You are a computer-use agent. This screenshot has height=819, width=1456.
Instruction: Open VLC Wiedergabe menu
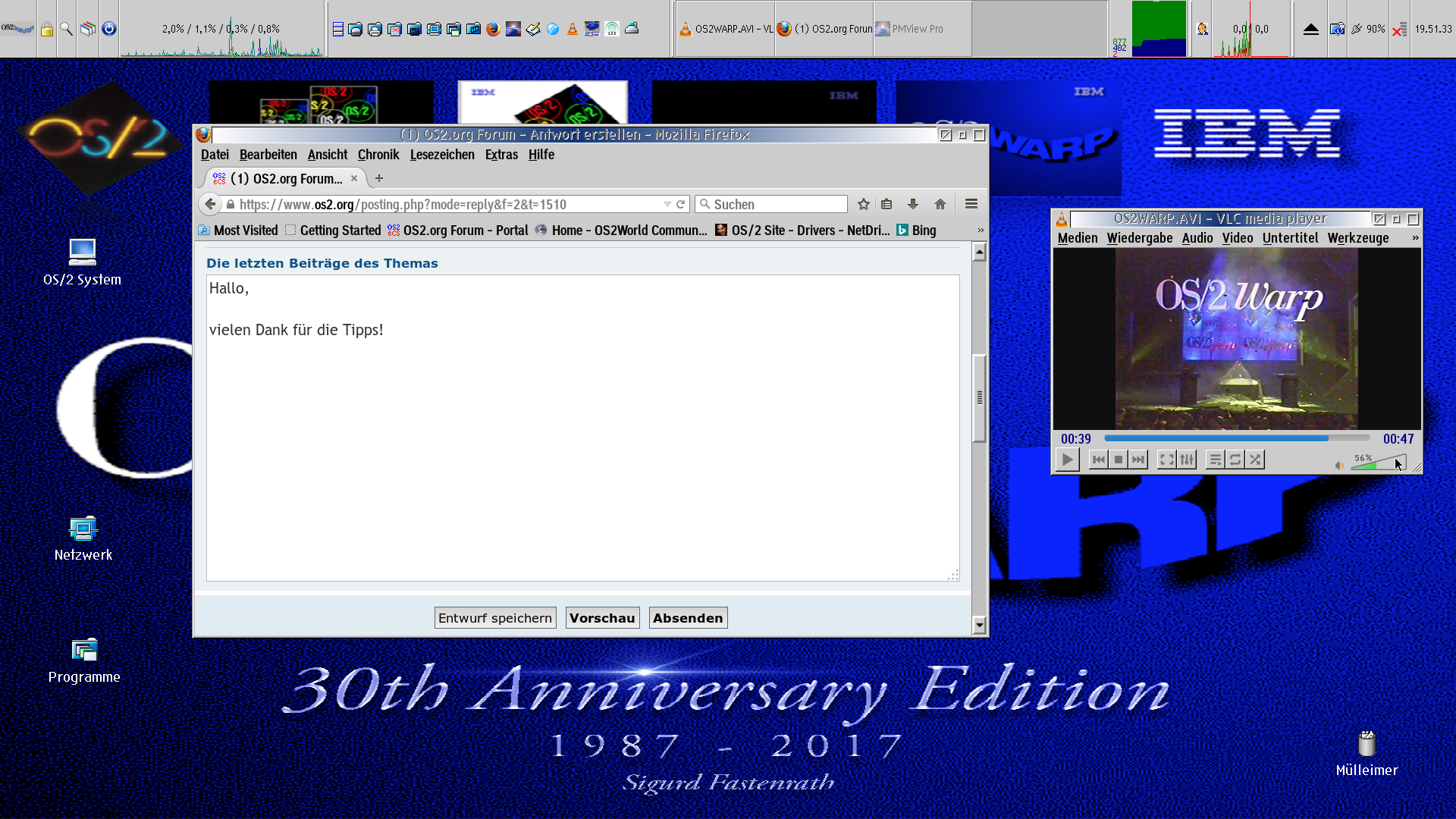1140,238
